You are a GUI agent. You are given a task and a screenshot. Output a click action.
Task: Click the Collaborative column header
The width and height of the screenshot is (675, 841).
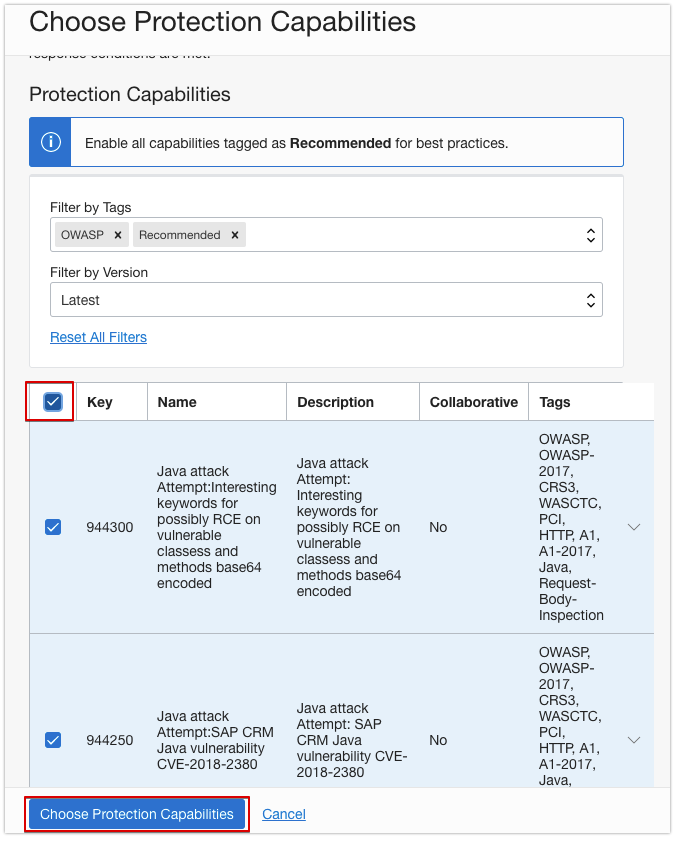[x=473, y=401]
